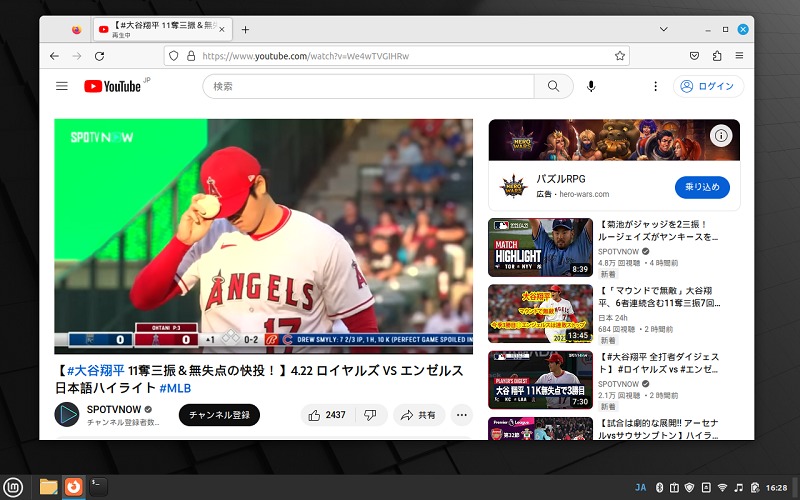
Task: Save page to Pocket
Action: [694, 56]
